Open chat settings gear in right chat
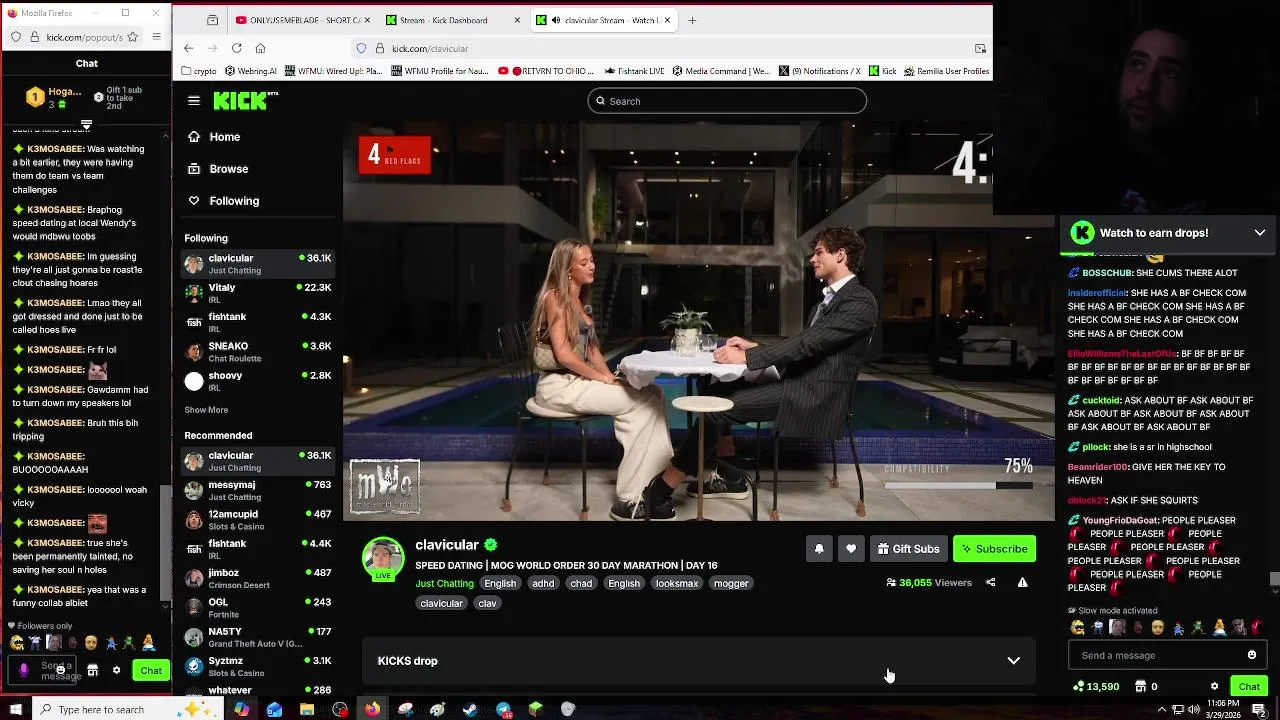The height and width of the screenshot is (720, 1280). (1214, 686)
